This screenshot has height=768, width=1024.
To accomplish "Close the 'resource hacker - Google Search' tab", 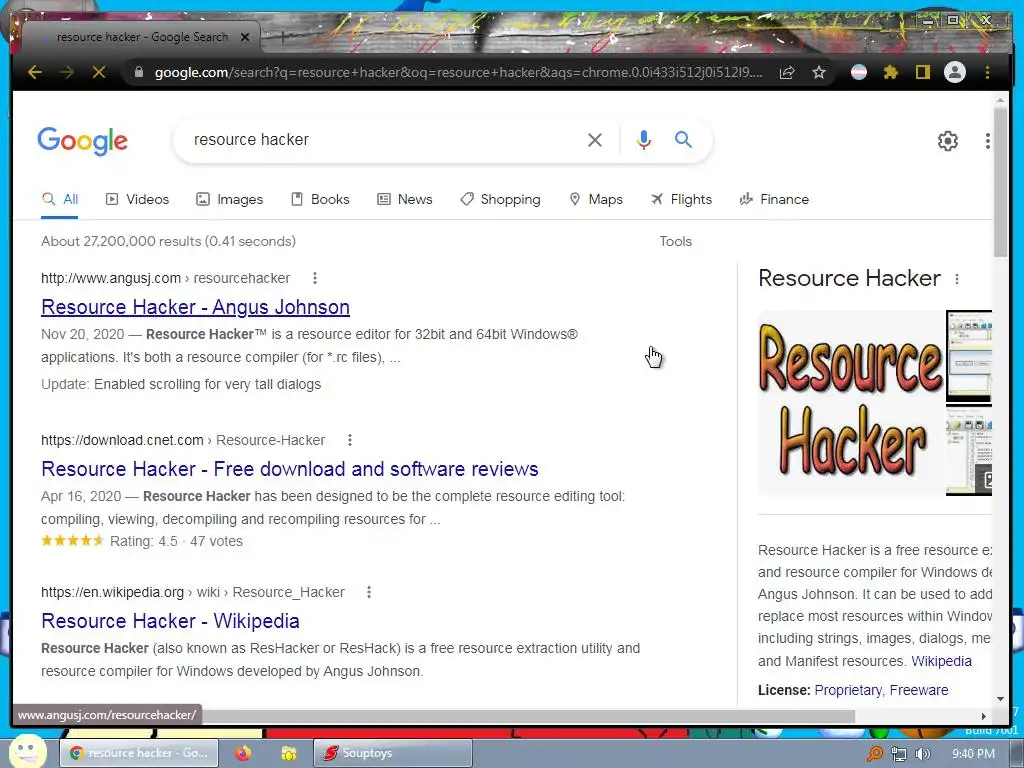I will coord(245,37).
